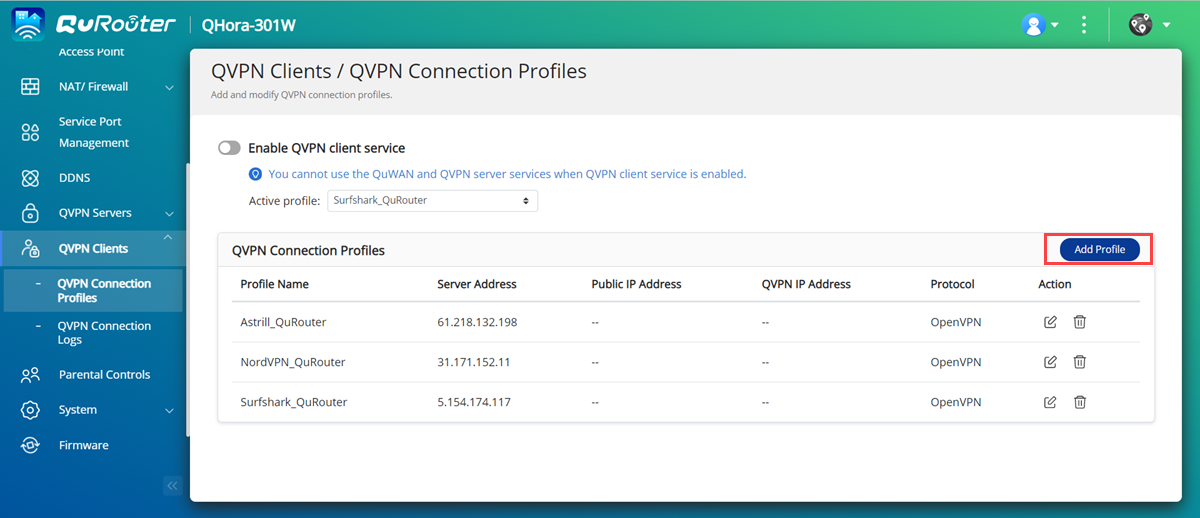Expand the NAT/Firewall chevron
This screenshot has height=518, width=1200.
coord(169,88)
